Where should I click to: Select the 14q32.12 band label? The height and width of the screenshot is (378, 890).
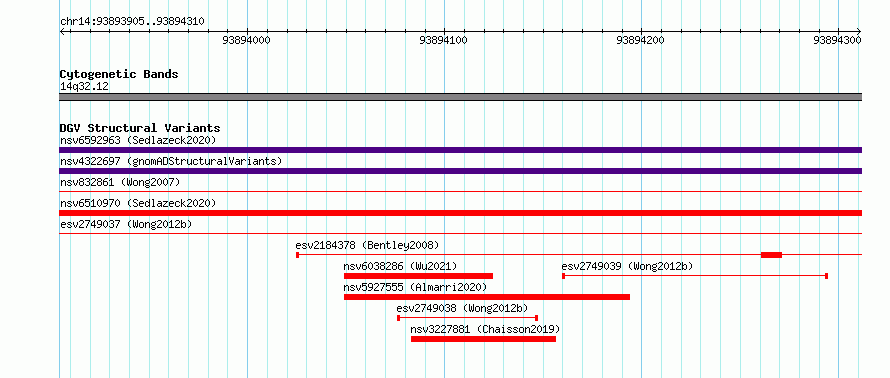84,87
